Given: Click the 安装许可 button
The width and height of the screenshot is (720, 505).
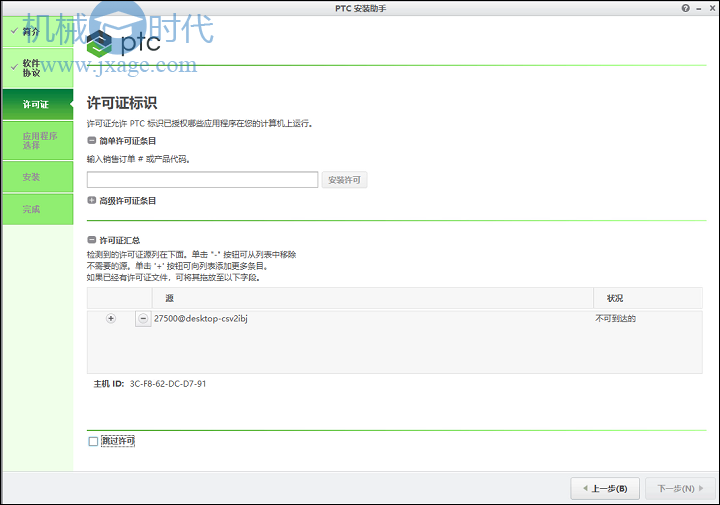Looking at the screenshot, I should click(344, 180).
